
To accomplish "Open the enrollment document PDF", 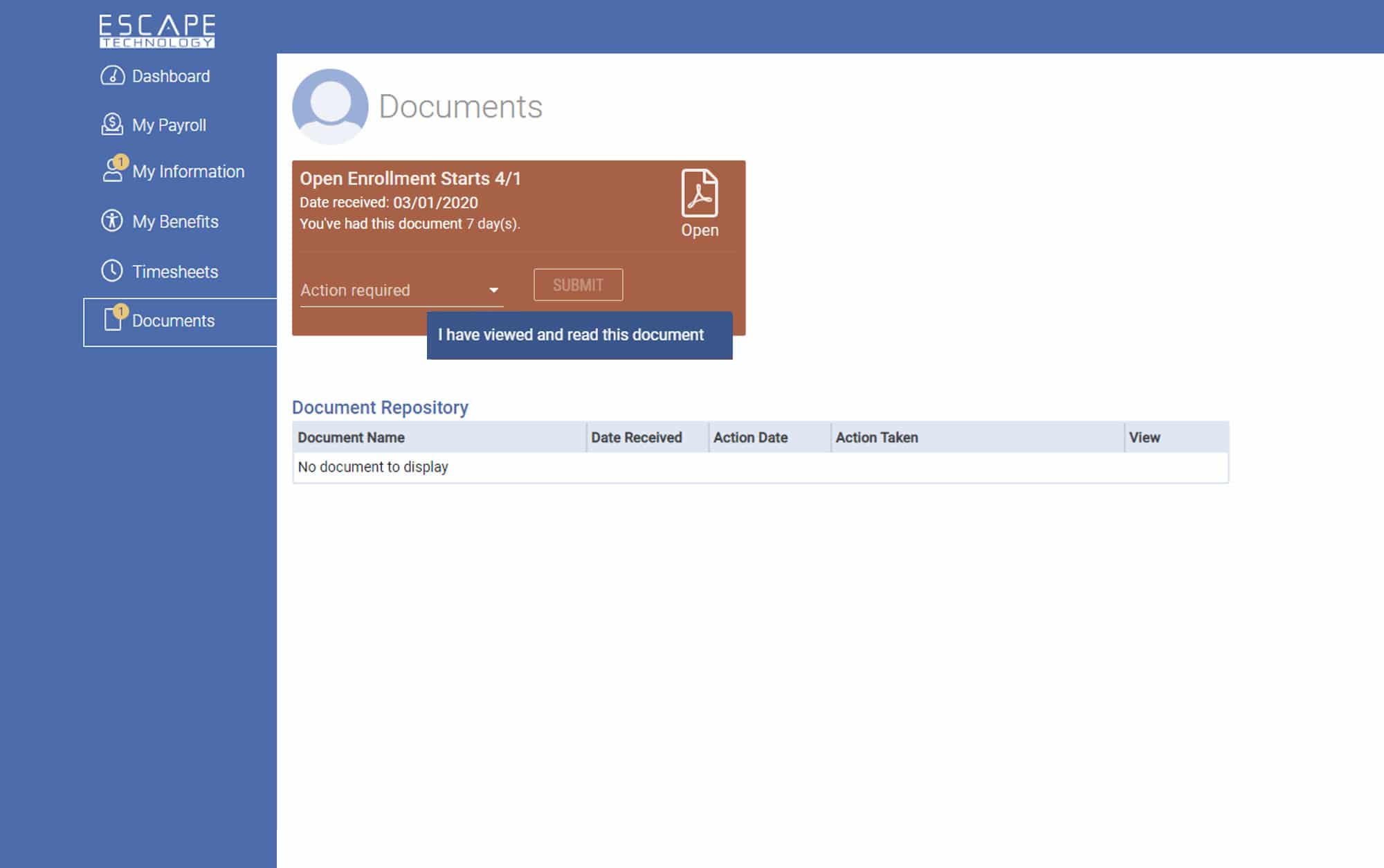I will tap(699, 202).
